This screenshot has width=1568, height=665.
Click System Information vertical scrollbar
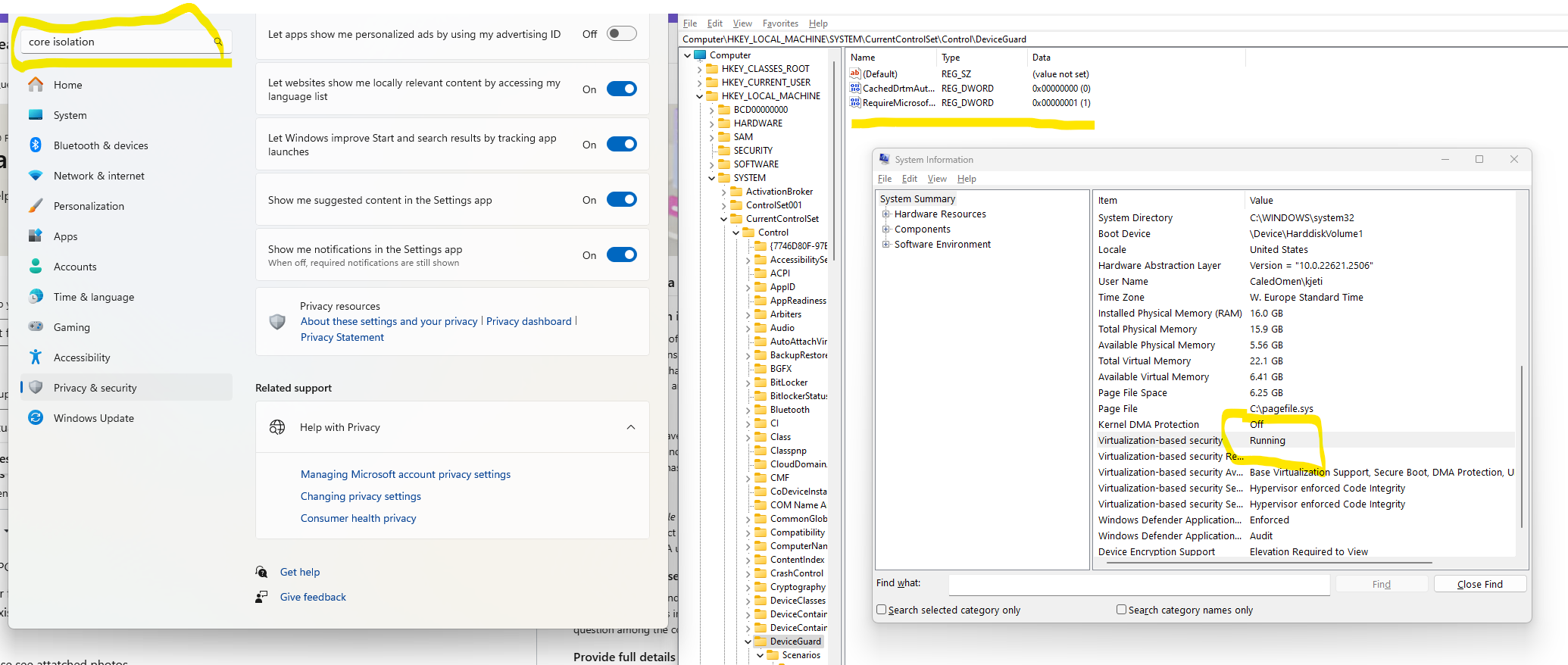[x=1521, y=447]
